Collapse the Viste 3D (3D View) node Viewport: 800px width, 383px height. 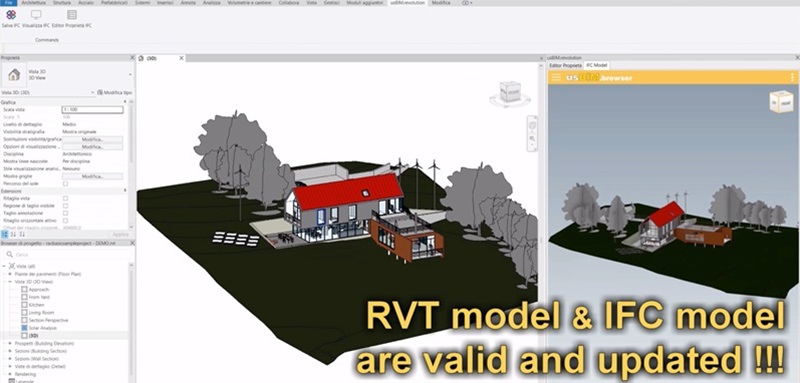[x=10, y=282]
